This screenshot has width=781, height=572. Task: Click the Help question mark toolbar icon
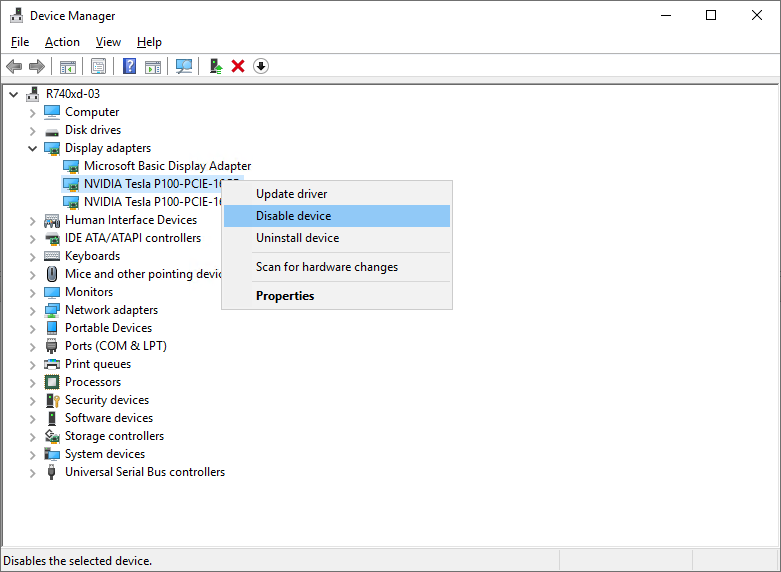coord(129,66)
